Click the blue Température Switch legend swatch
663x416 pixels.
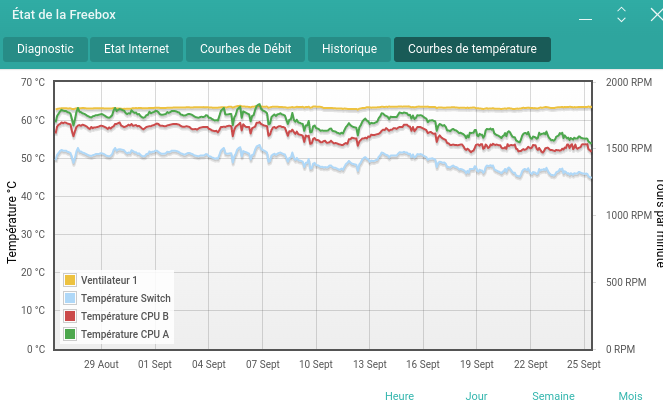coord(70,298)
